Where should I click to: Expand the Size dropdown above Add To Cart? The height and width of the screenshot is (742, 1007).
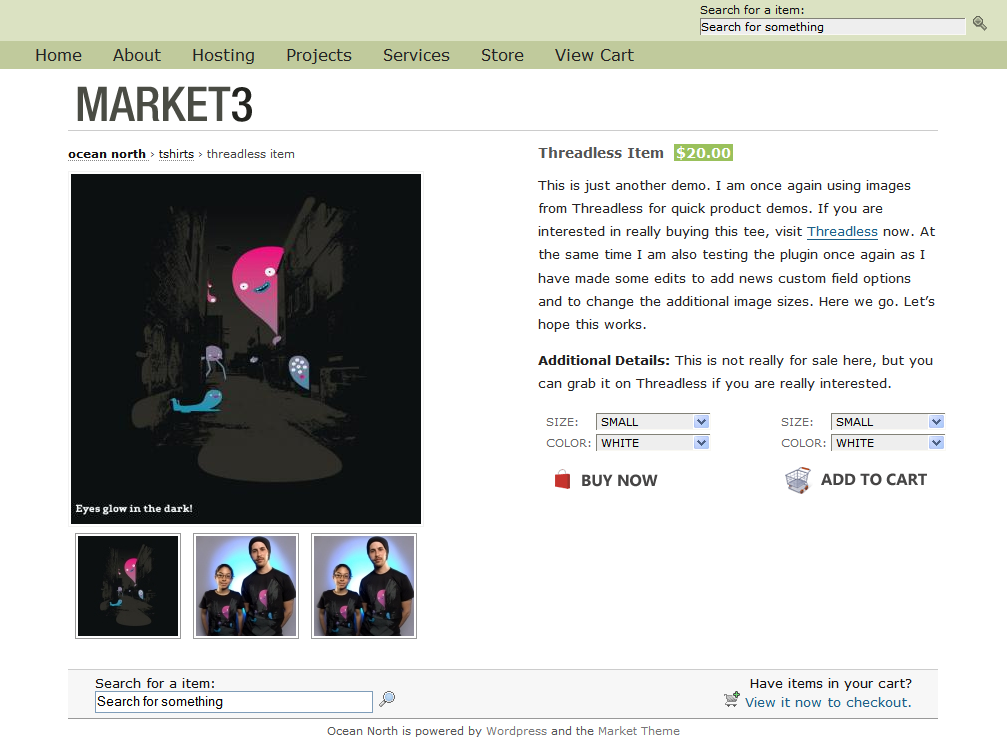[x=888, y=422]
